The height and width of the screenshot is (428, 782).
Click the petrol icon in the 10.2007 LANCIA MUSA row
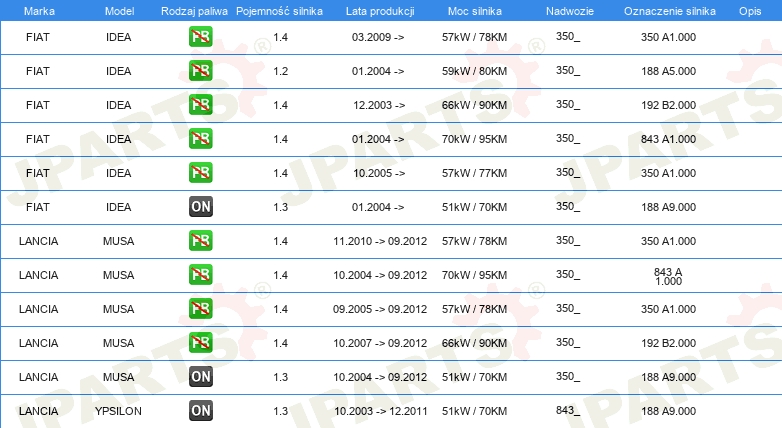pyautogui.click(x=200, y=342)
